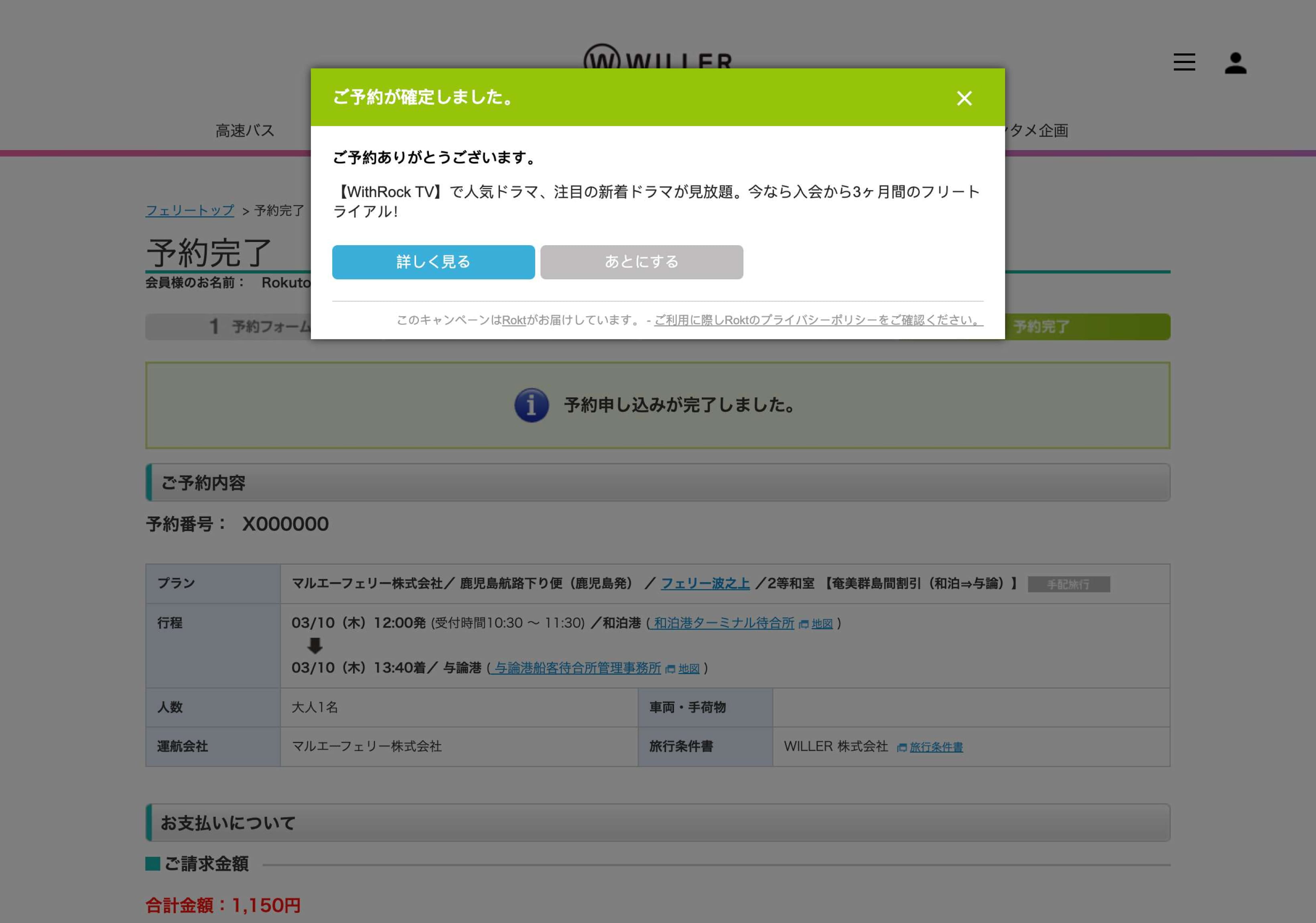Image resolution: width=1316 pixels, height=923 pixels.
Task: Open 地図 link for 与論港
Action: coord(689,669)
